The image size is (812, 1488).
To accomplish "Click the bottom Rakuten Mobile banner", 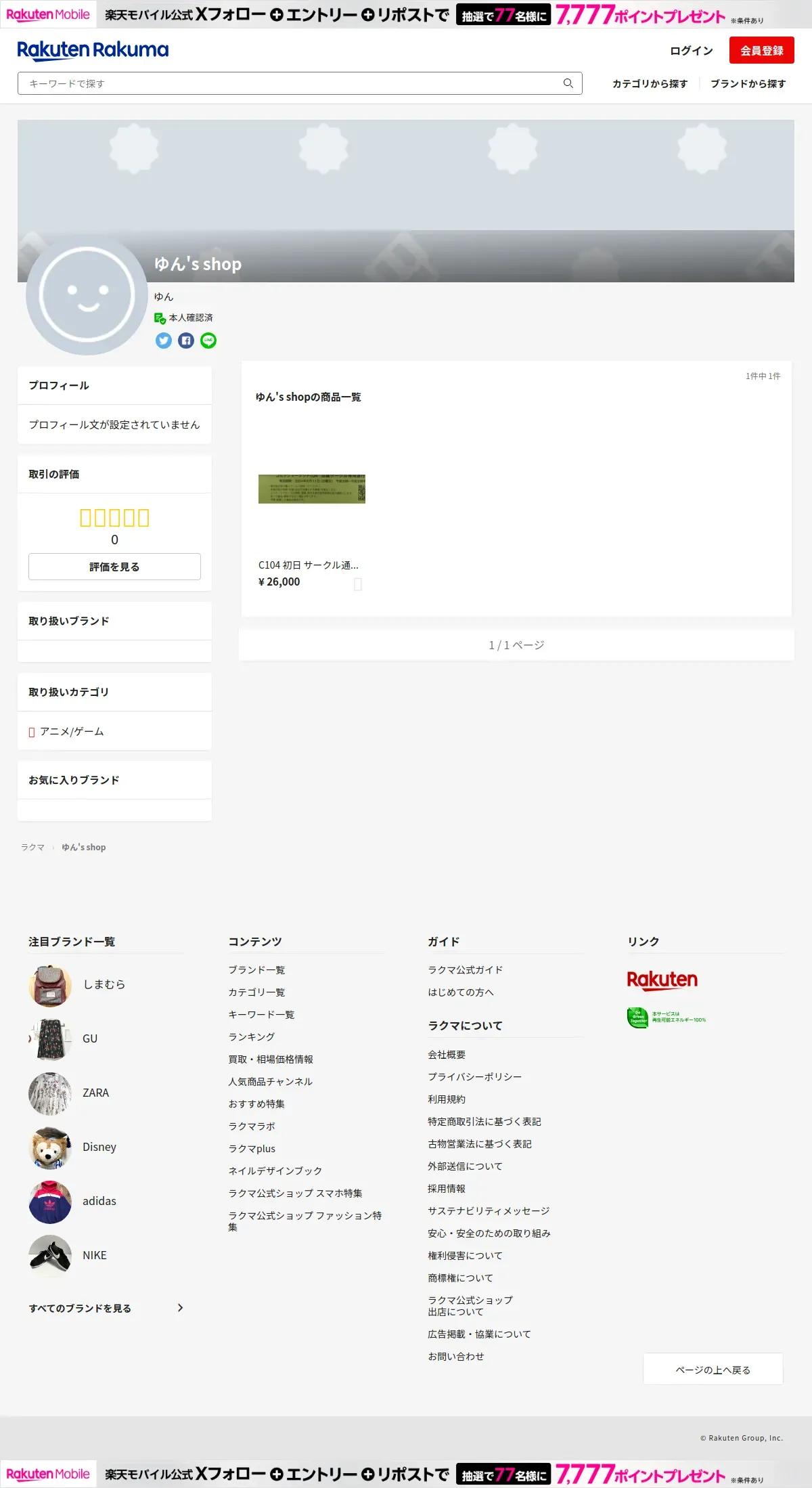I will (406, 1474).
